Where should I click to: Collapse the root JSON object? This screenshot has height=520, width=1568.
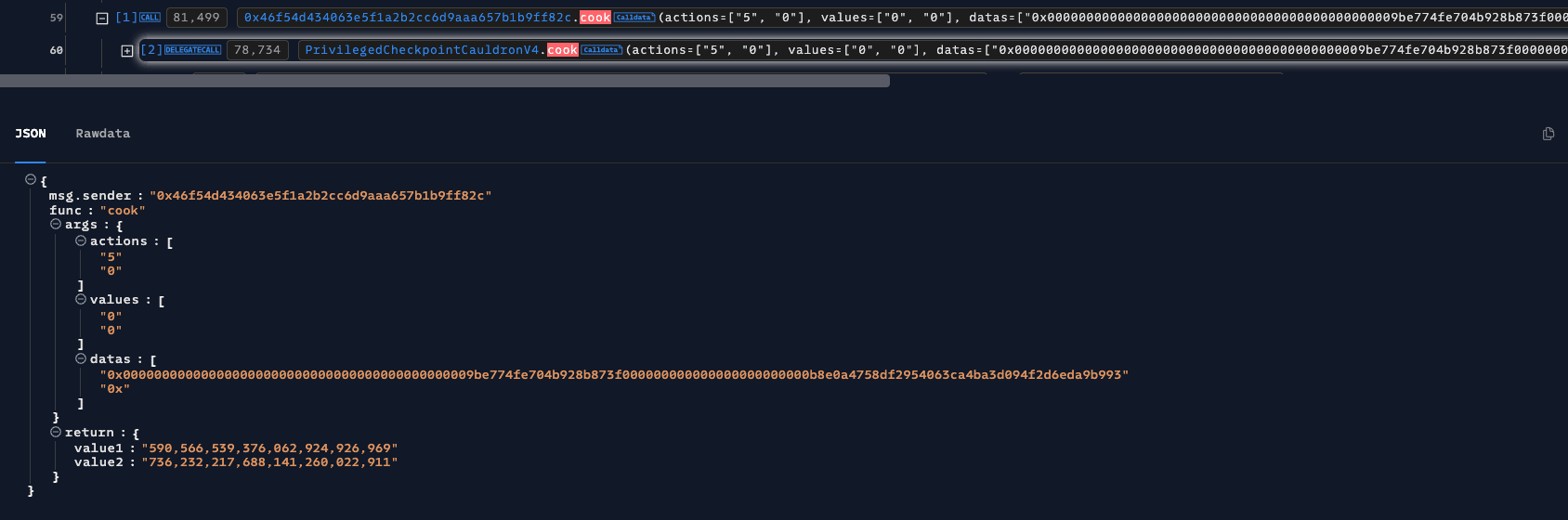pyautogui.click(x=31, y=179)
